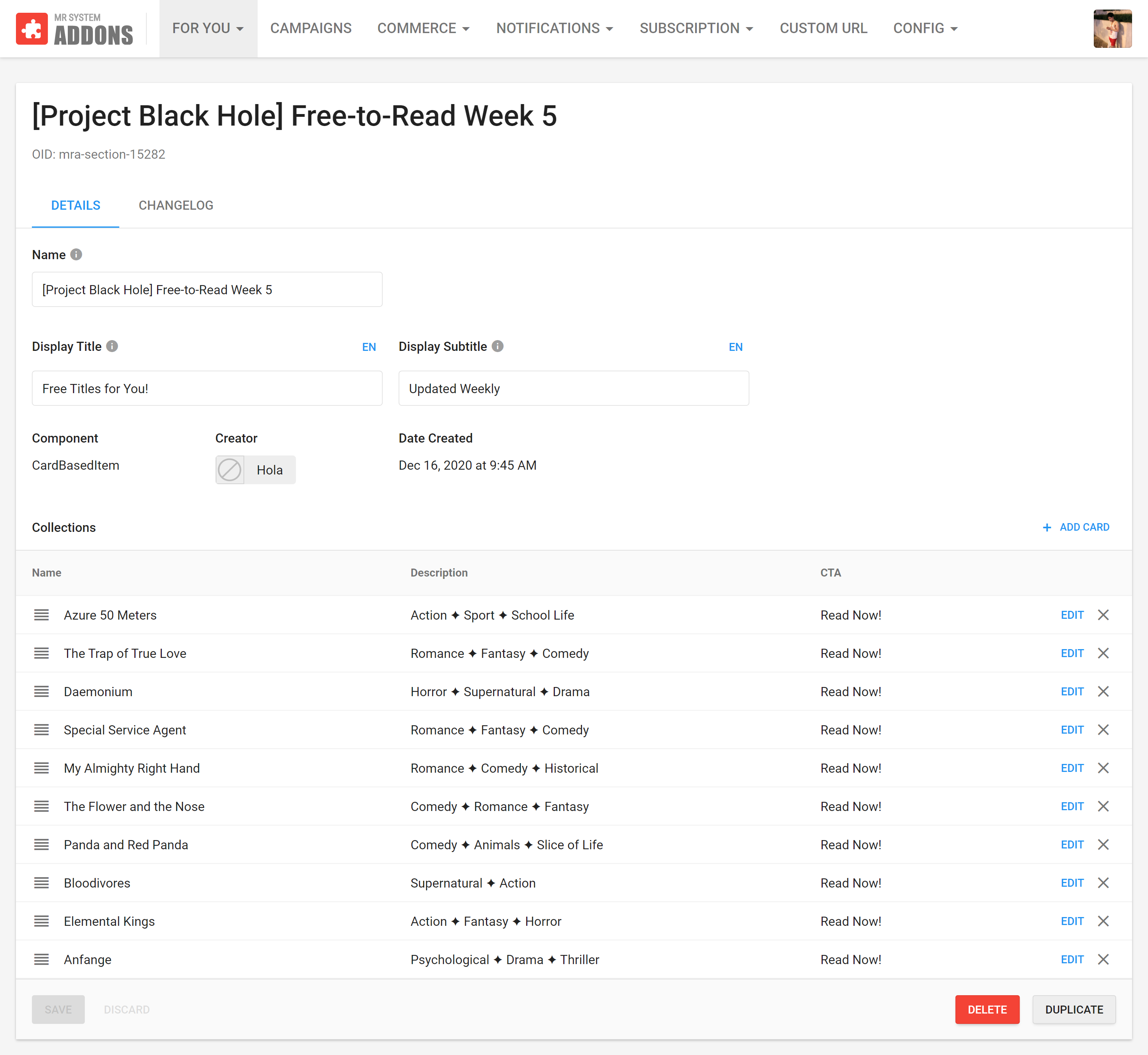Viewport: 1148px width, 1055px height.
Task: Click the drag handle beside Bloodivores
Action: pyautogui.click(x=41, y=883)
